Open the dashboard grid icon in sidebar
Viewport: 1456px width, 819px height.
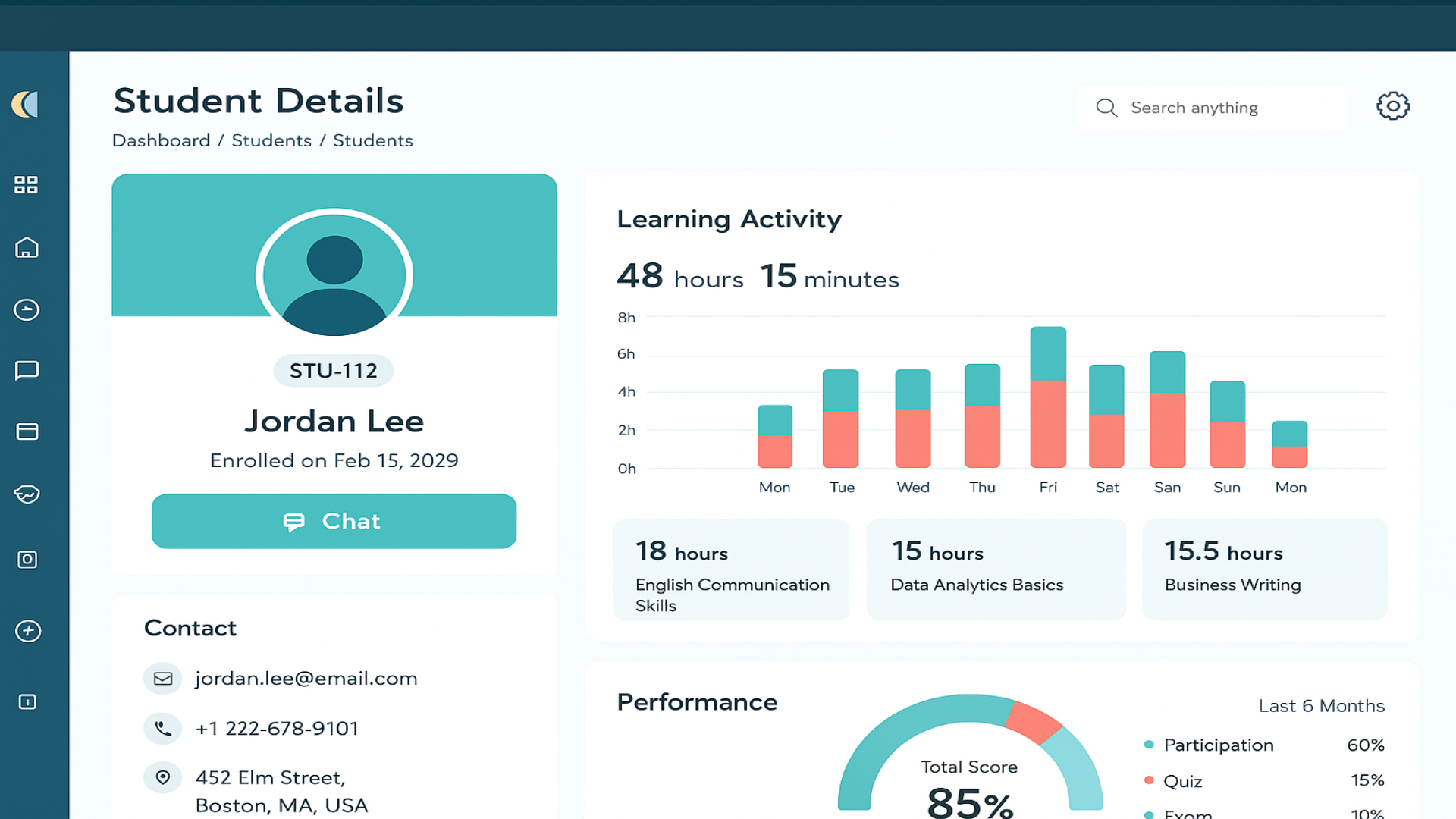click(x=27, y=185)
